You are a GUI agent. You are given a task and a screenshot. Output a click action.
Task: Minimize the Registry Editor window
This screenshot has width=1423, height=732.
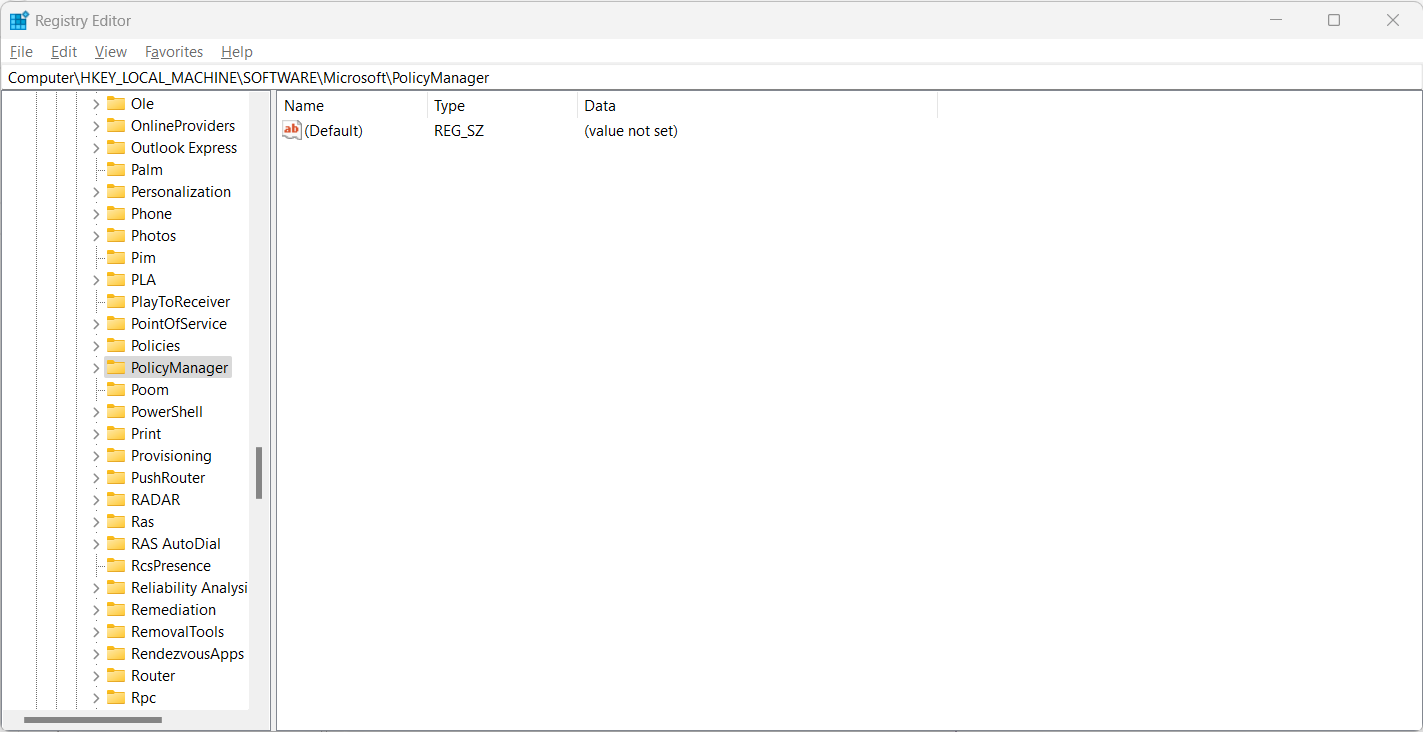(x=1276, y=20)
